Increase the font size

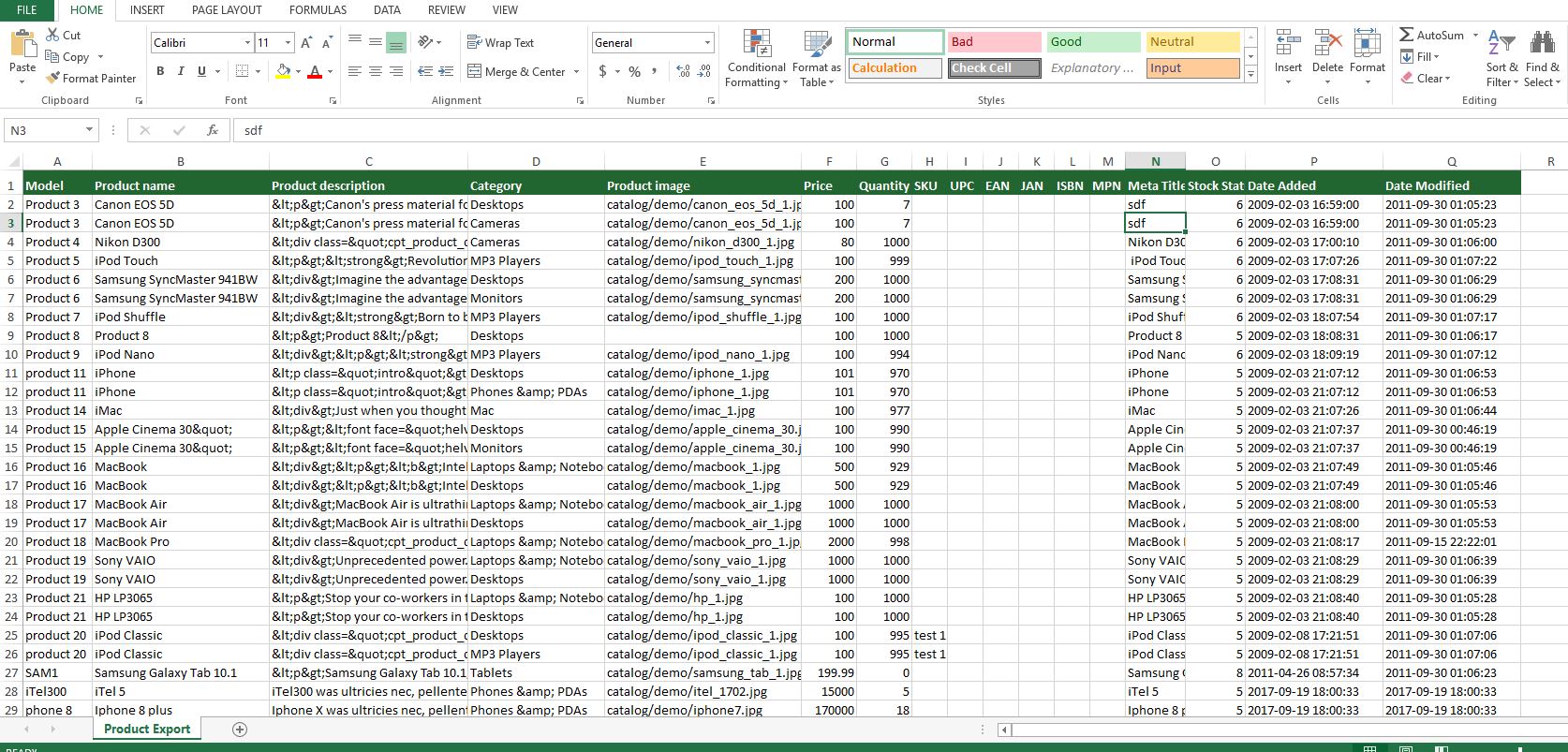[306, 43]
